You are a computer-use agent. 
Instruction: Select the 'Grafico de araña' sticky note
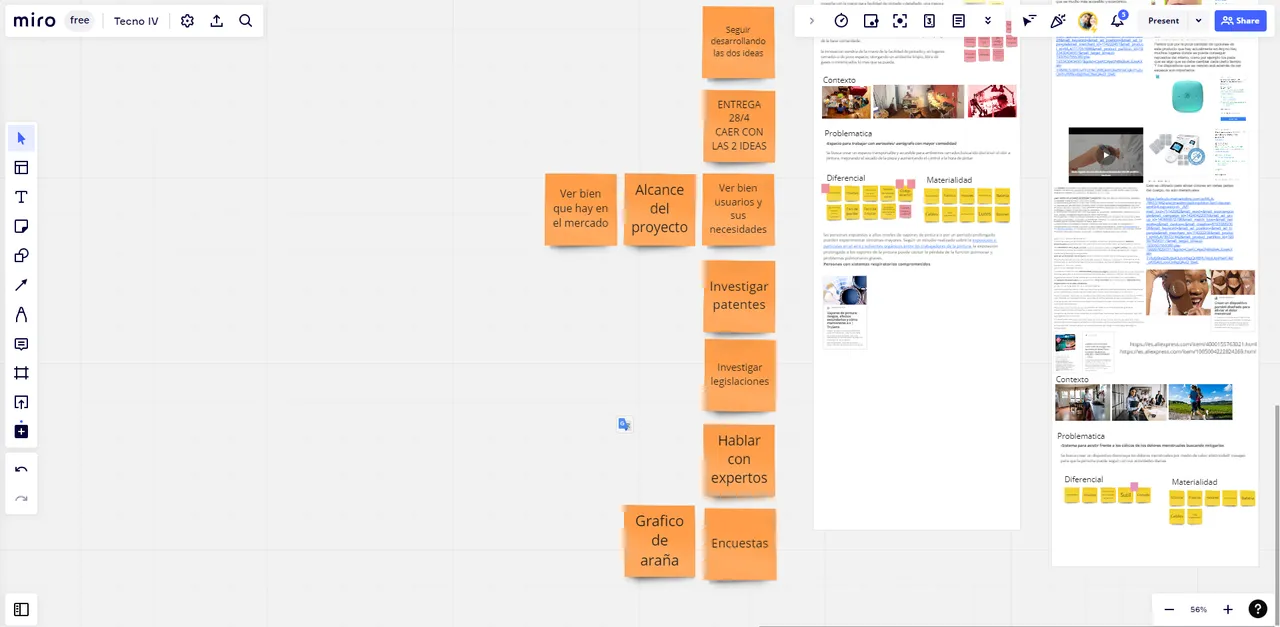[x=659, y=541]
